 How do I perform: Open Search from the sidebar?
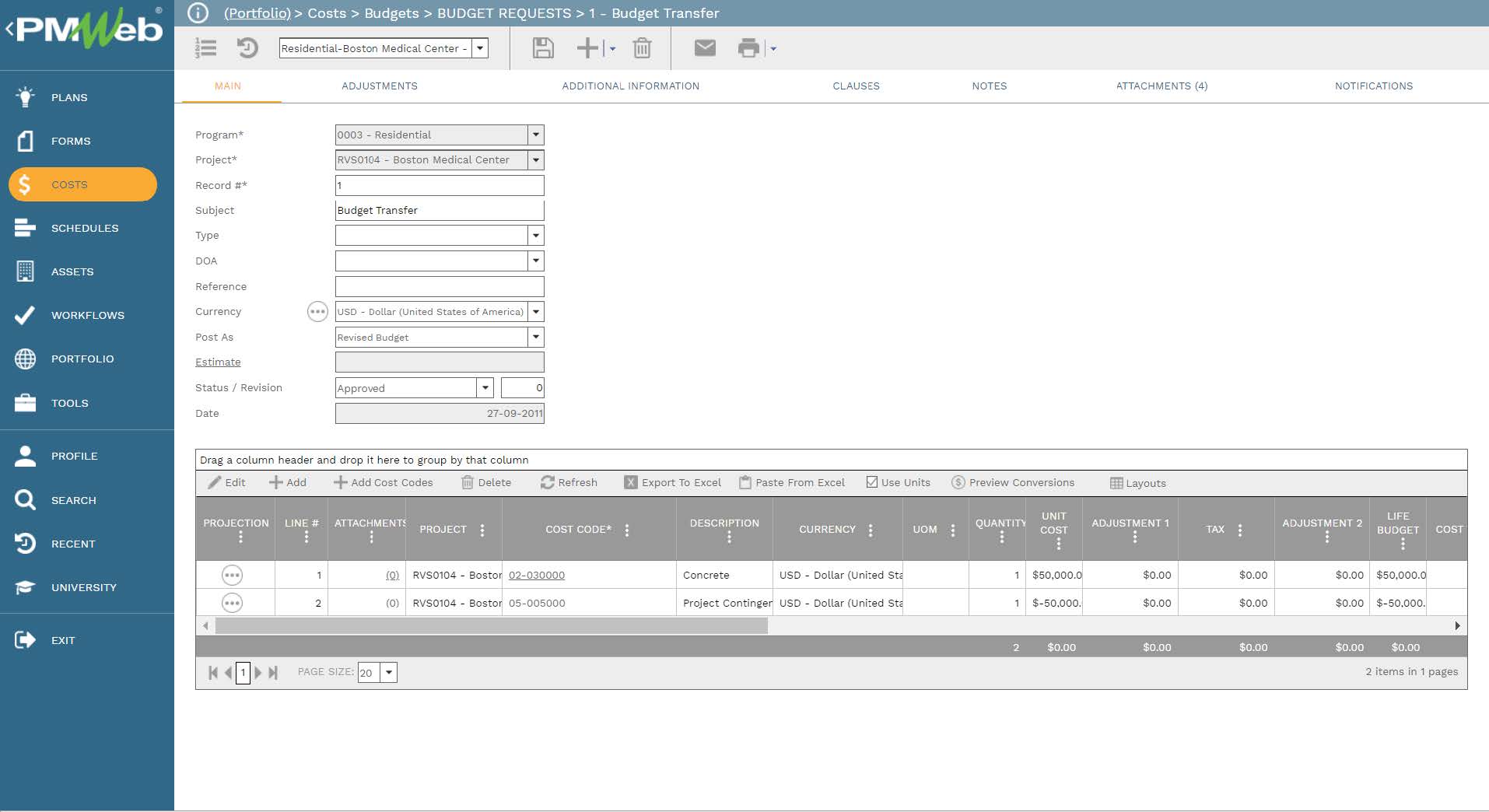point(74,500)
